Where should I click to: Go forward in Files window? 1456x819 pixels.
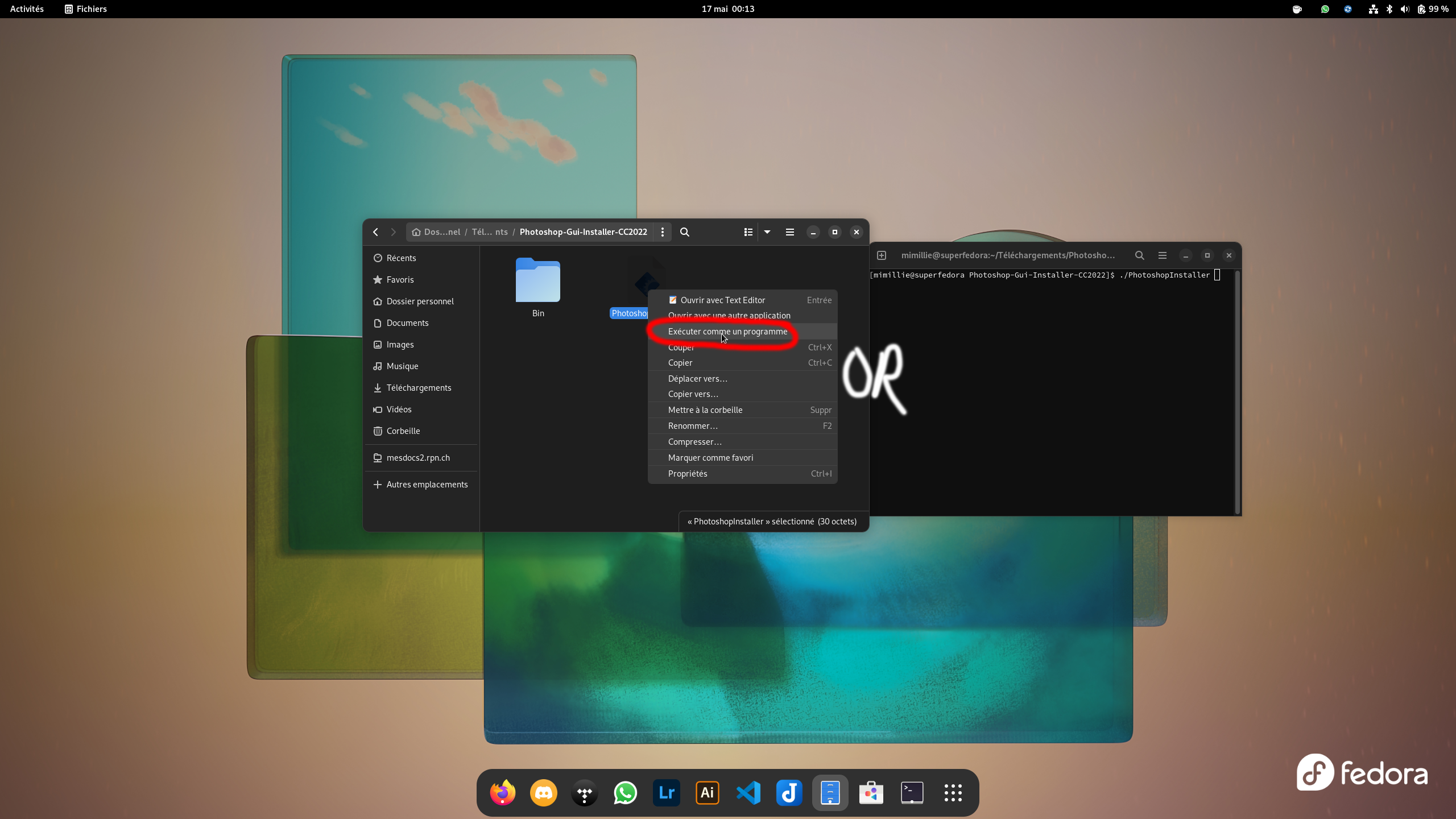point(393,232)
